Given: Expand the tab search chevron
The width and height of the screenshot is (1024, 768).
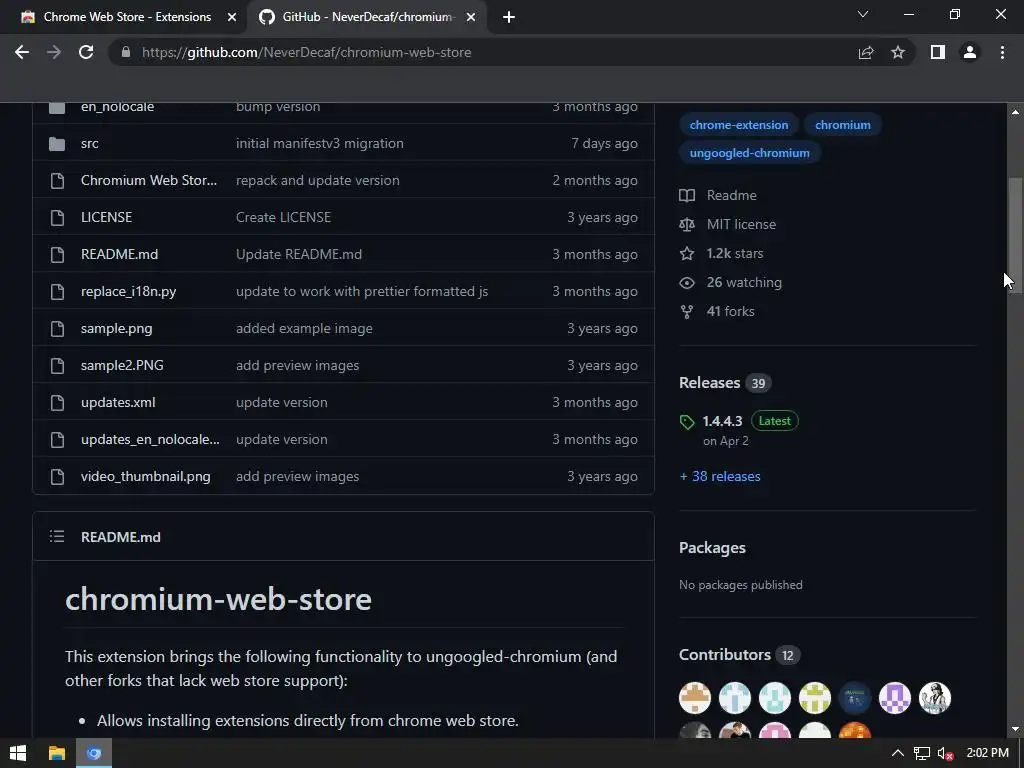Looking at the screenshot, I should tap(863, 14).
